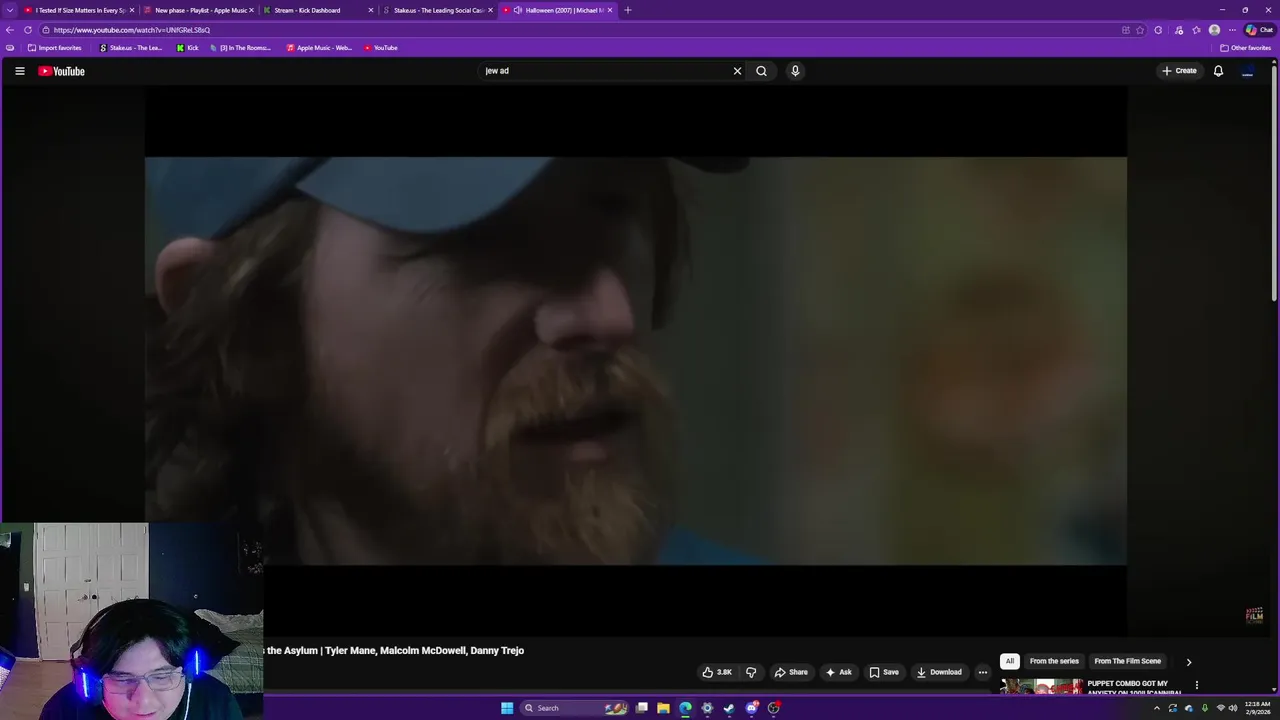Open File Explorer from the taskbar
Image resolution: width=1280 pixels, height=720 pixels.
coord(663,708)
